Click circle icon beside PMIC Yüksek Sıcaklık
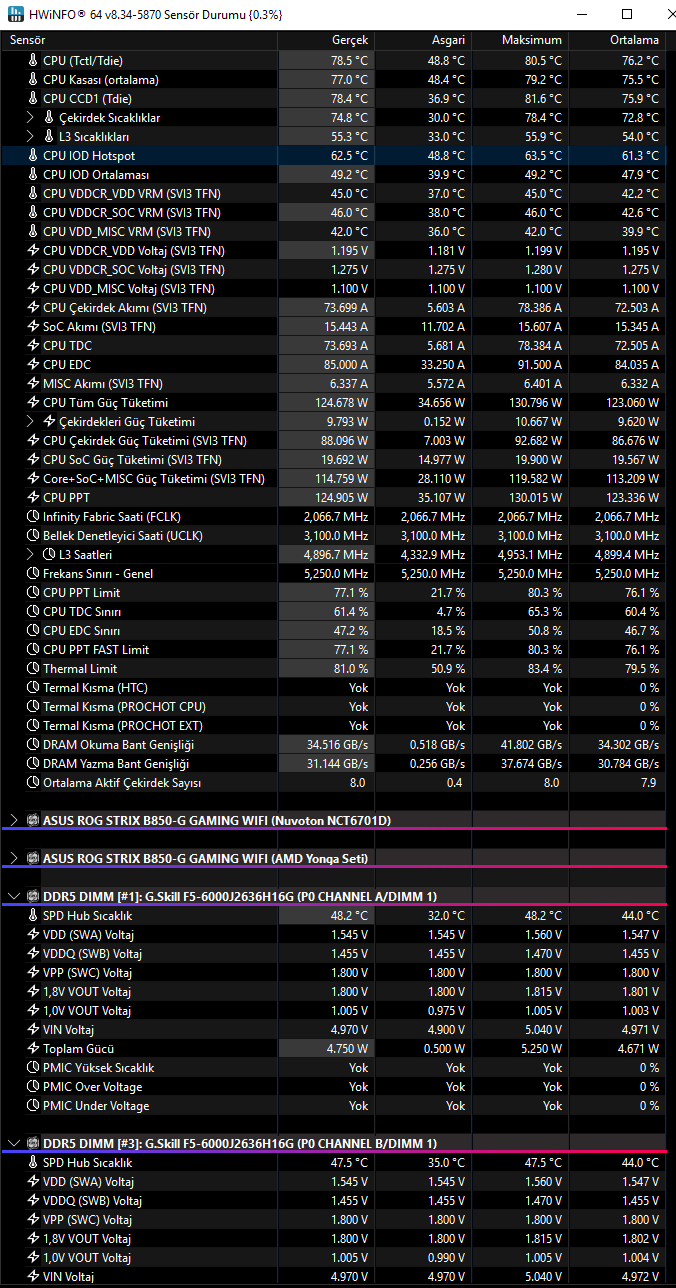The image size is (676, 1288). [33, 1067]
